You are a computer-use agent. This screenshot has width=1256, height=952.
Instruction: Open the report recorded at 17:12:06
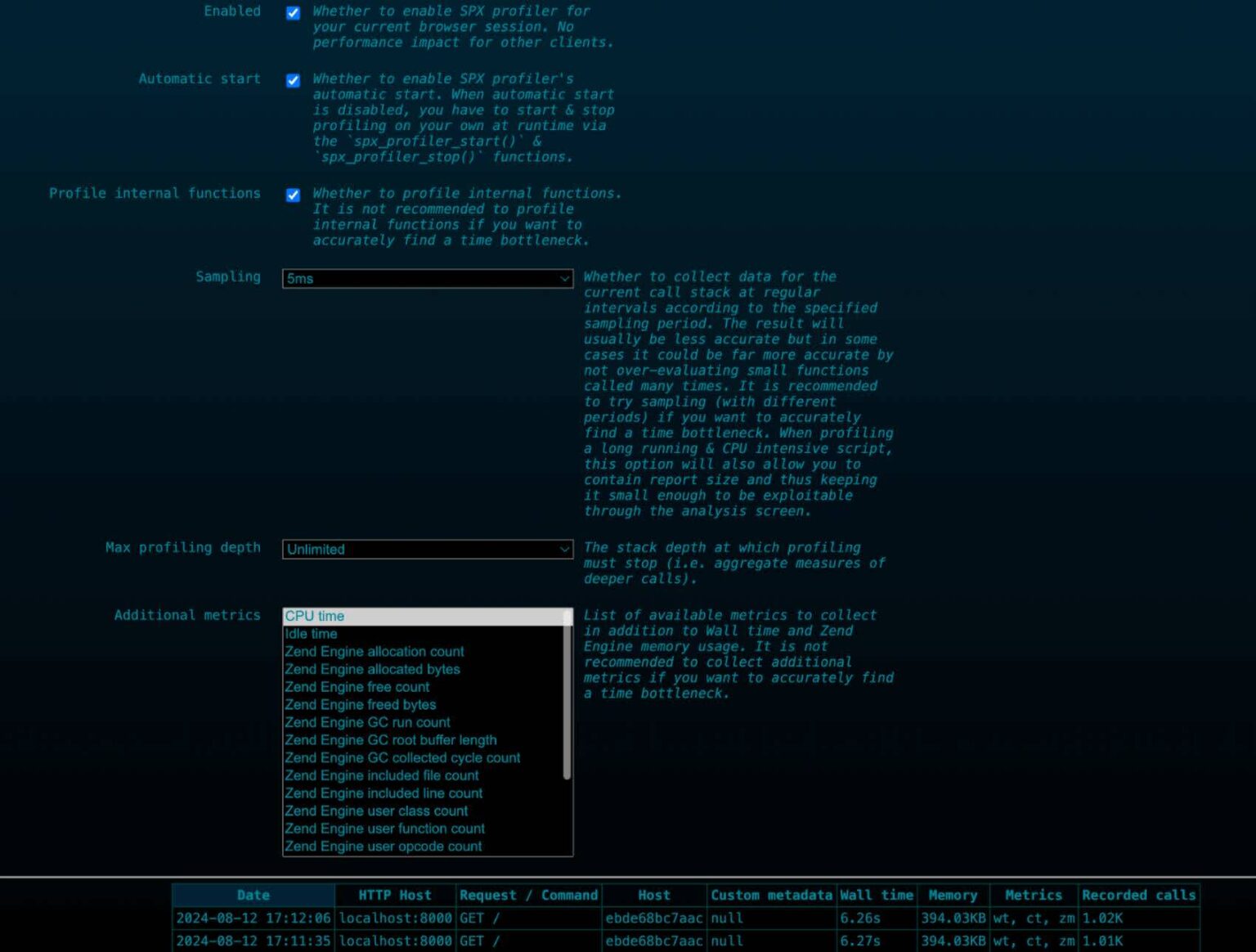pos(252,918)
